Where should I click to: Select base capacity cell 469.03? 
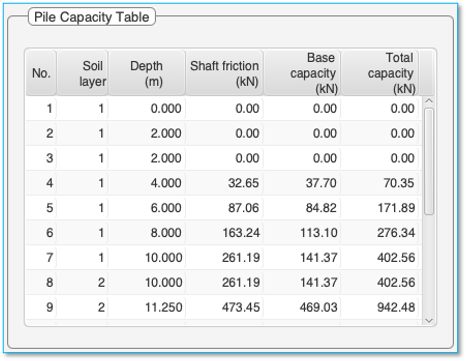pyautogui.click(x=302, y=307)
